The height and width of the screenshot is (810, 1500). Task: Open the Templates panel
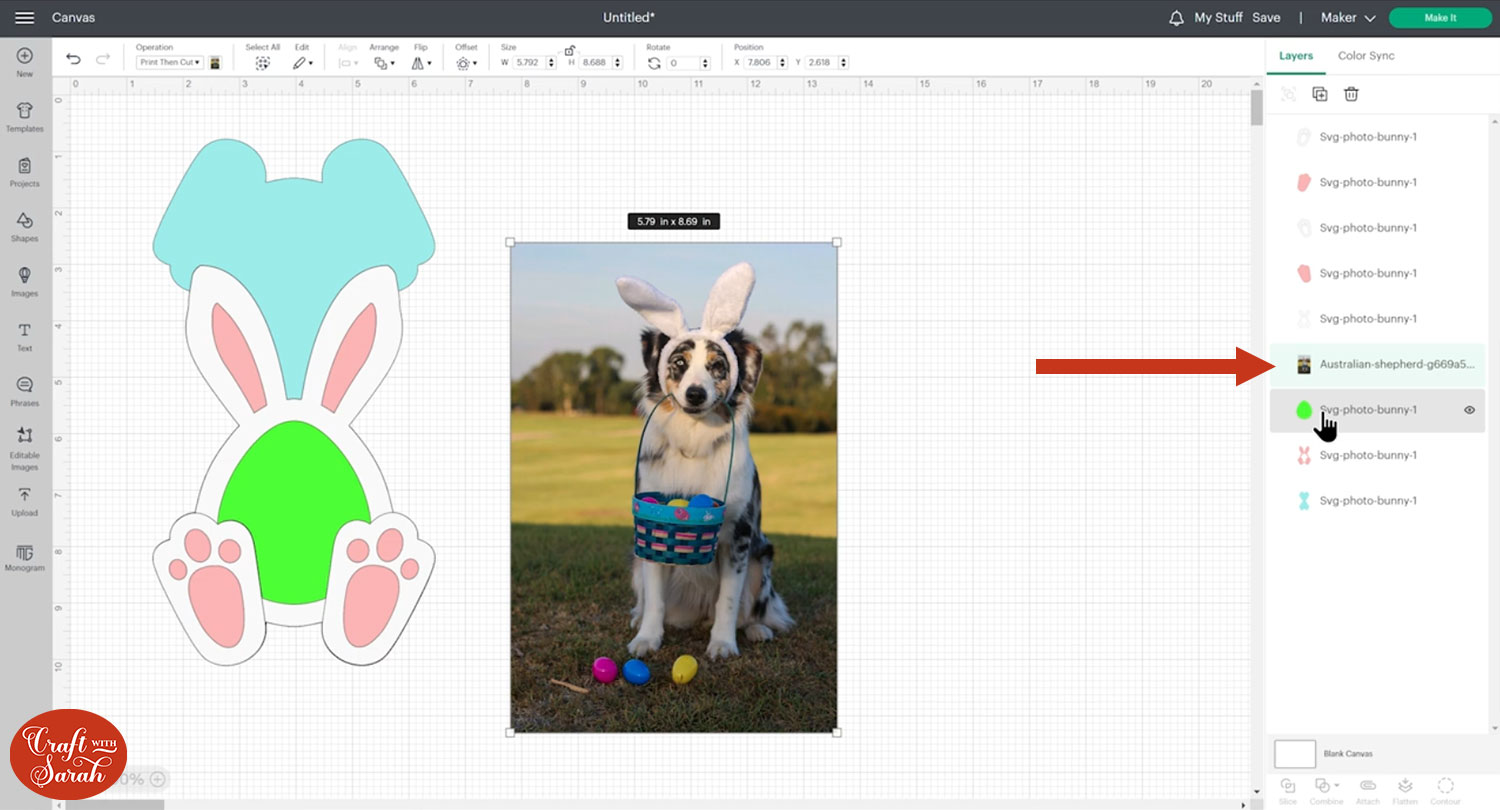click(x=25, y=115)
